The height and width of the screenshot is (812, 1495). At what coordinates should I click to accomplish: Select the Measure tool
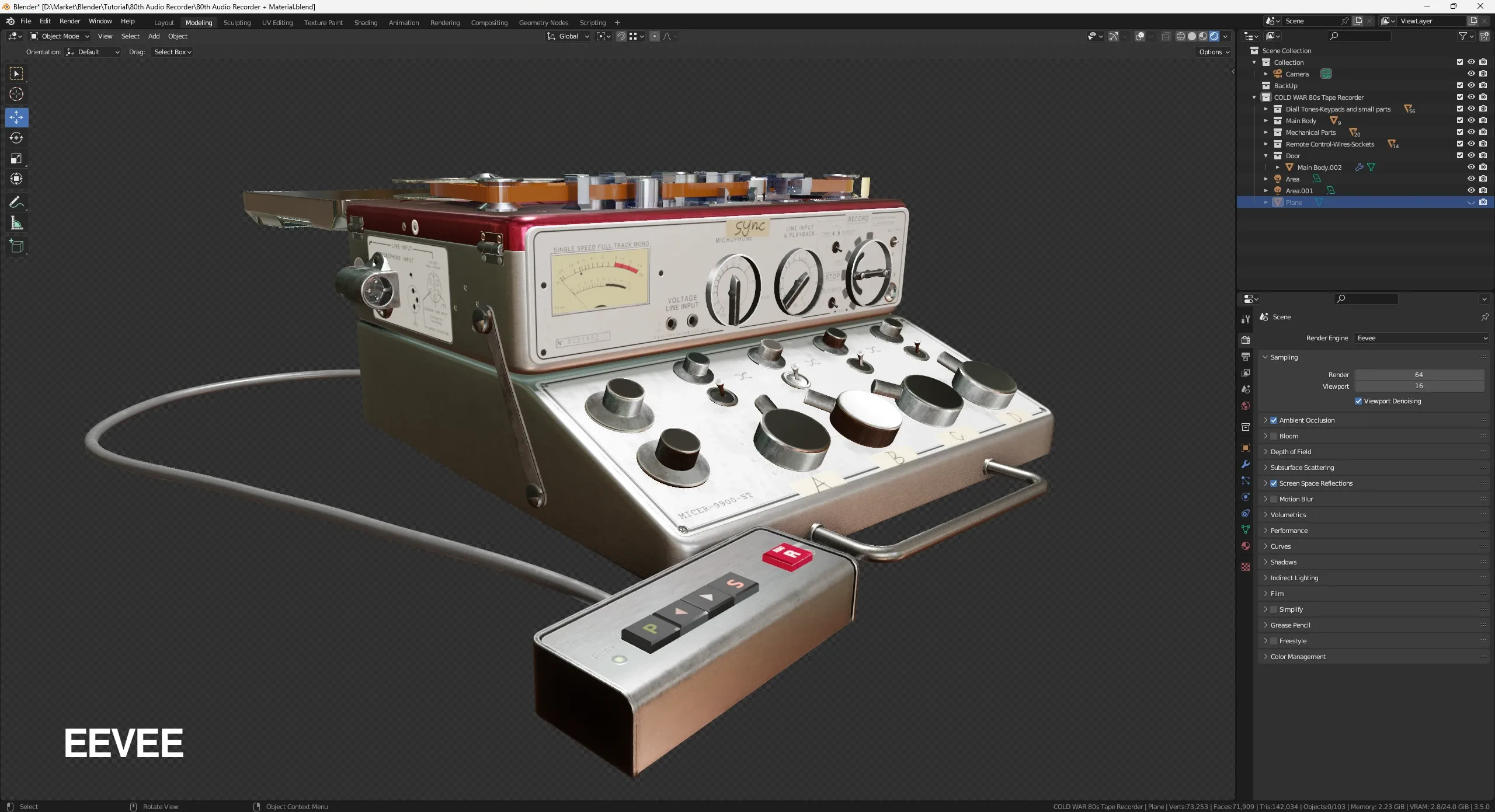pos(16,222)
